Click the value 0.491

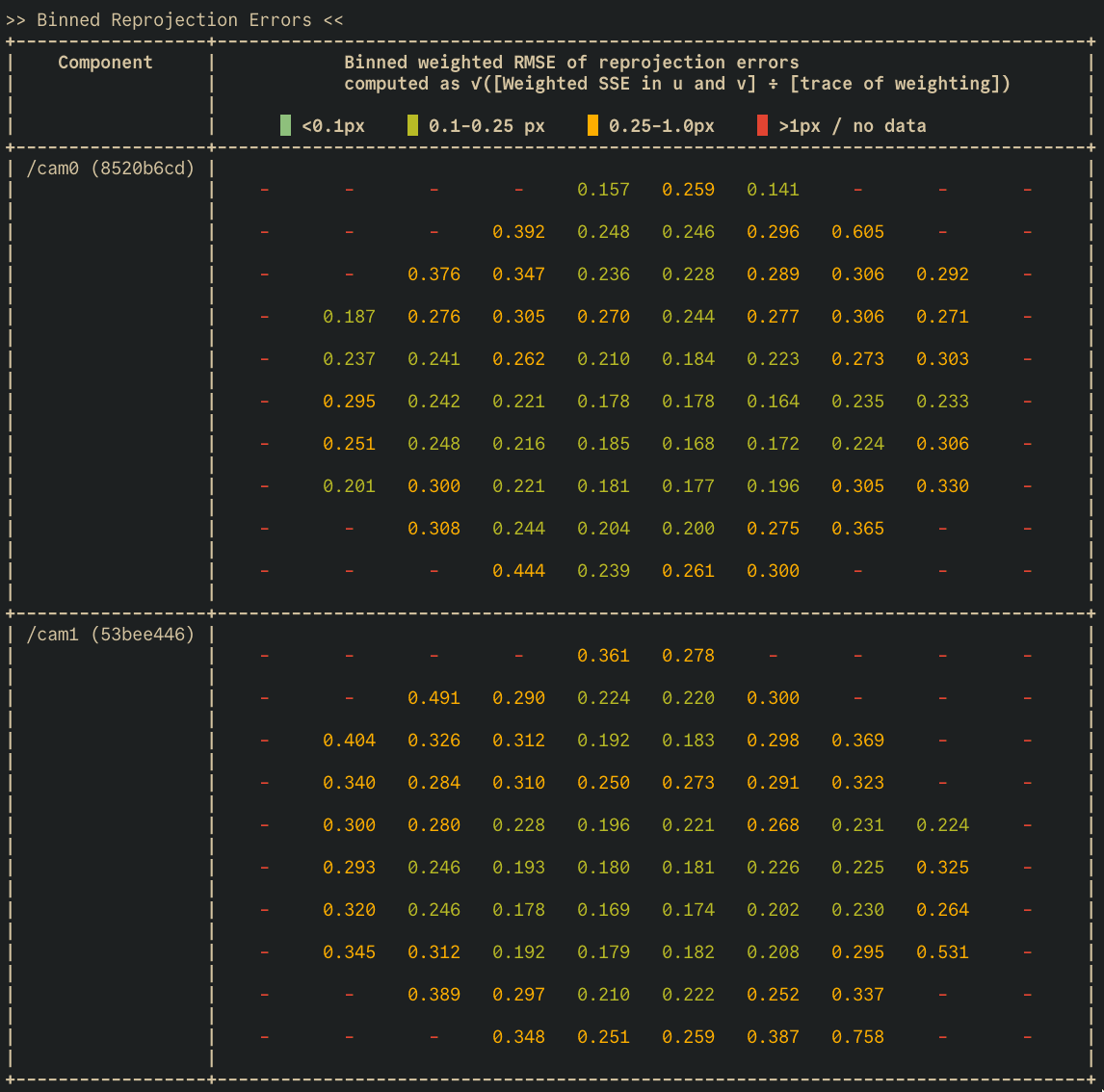tap(434, 698)
